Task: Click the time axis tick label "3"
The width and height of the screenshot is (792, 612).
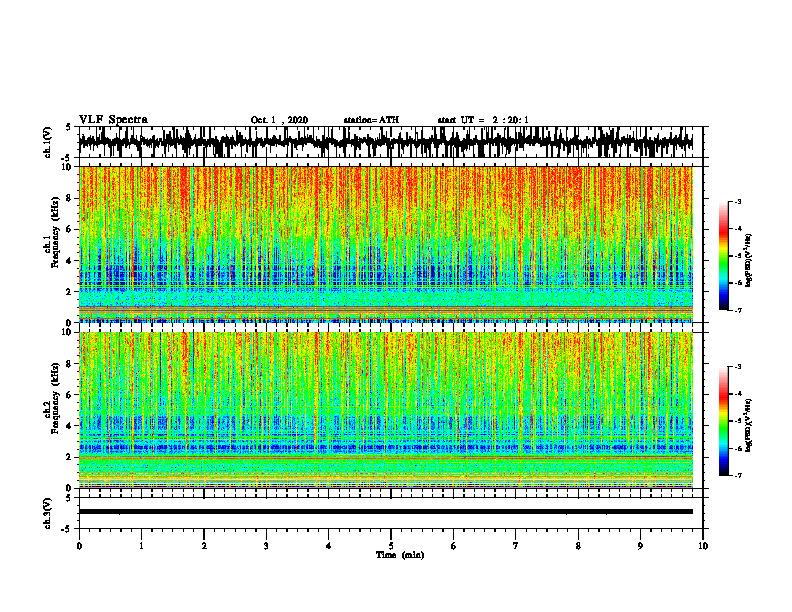Action: (266, 546)
